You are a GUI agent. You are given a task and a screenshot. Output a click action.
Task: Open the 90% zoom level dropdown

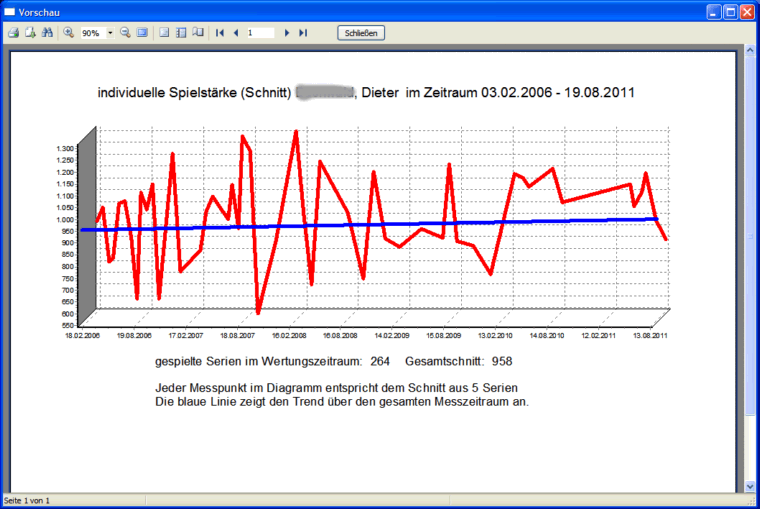point(111,33)
